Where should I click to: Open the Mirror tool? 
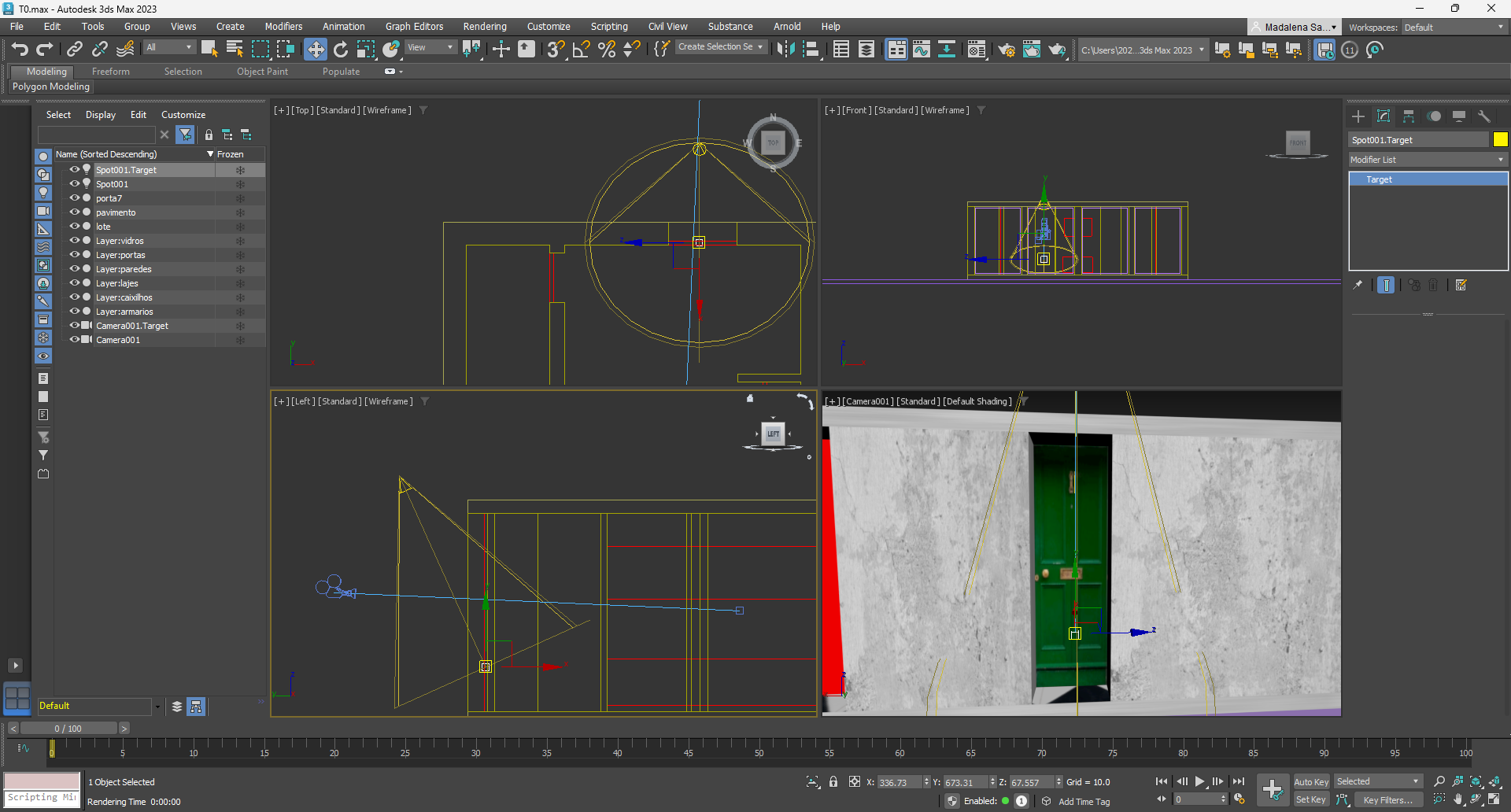tap(785, 50)
